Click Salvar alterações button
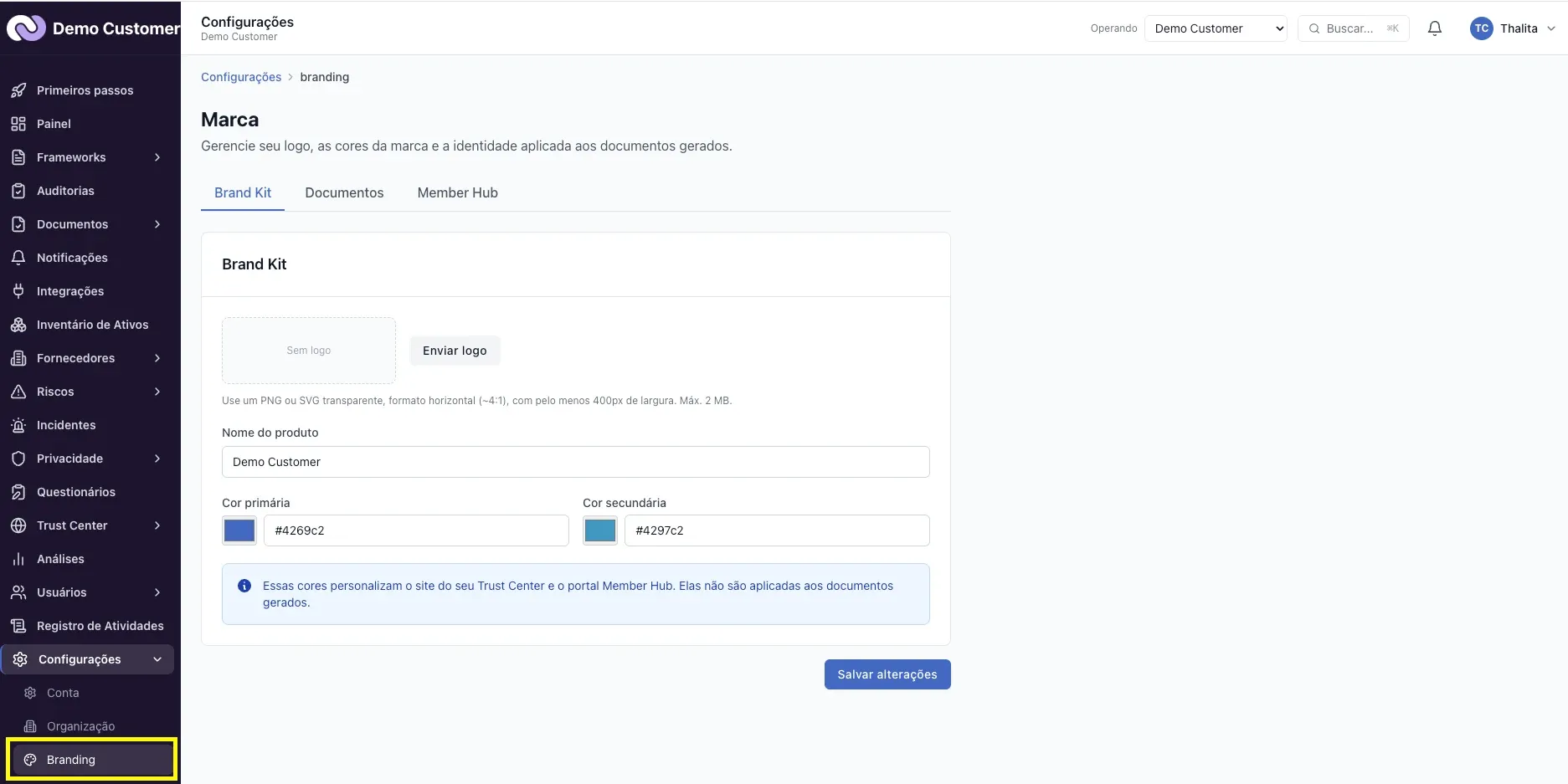This screenshot has width=1568, height=784. point(887,674)
